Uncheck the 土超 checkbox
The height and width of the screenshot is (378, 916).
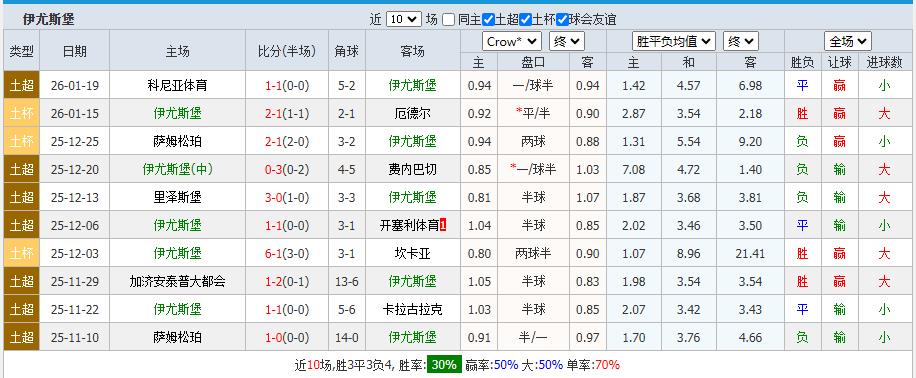click(488, 19)
